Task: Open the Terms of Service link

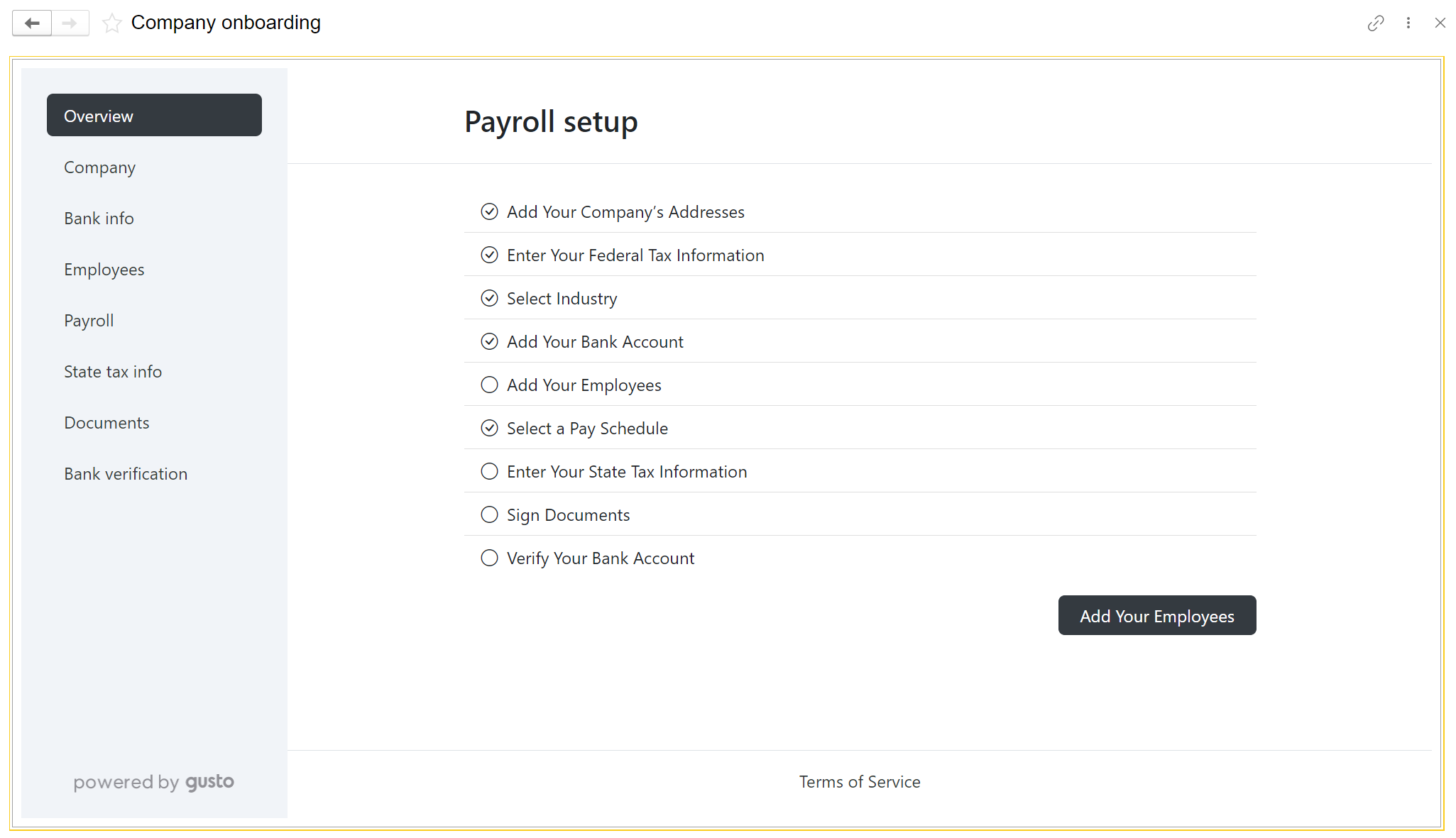Action: pyautogui.click(x=859, y=781)
